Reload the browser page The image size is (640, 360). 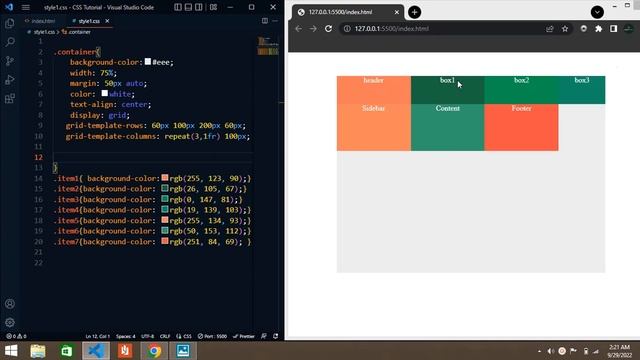tap(328, 29)
